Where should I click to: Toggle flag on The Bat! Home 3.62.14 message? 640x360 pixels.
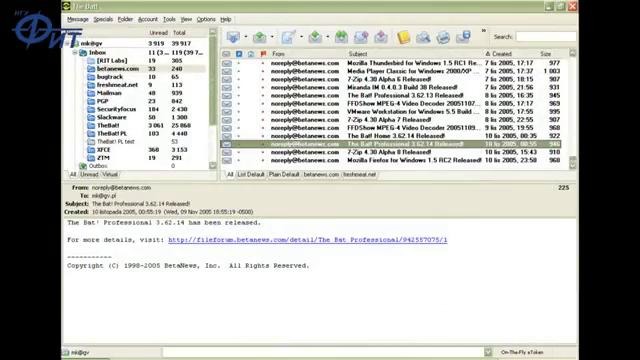coord(263,136)
